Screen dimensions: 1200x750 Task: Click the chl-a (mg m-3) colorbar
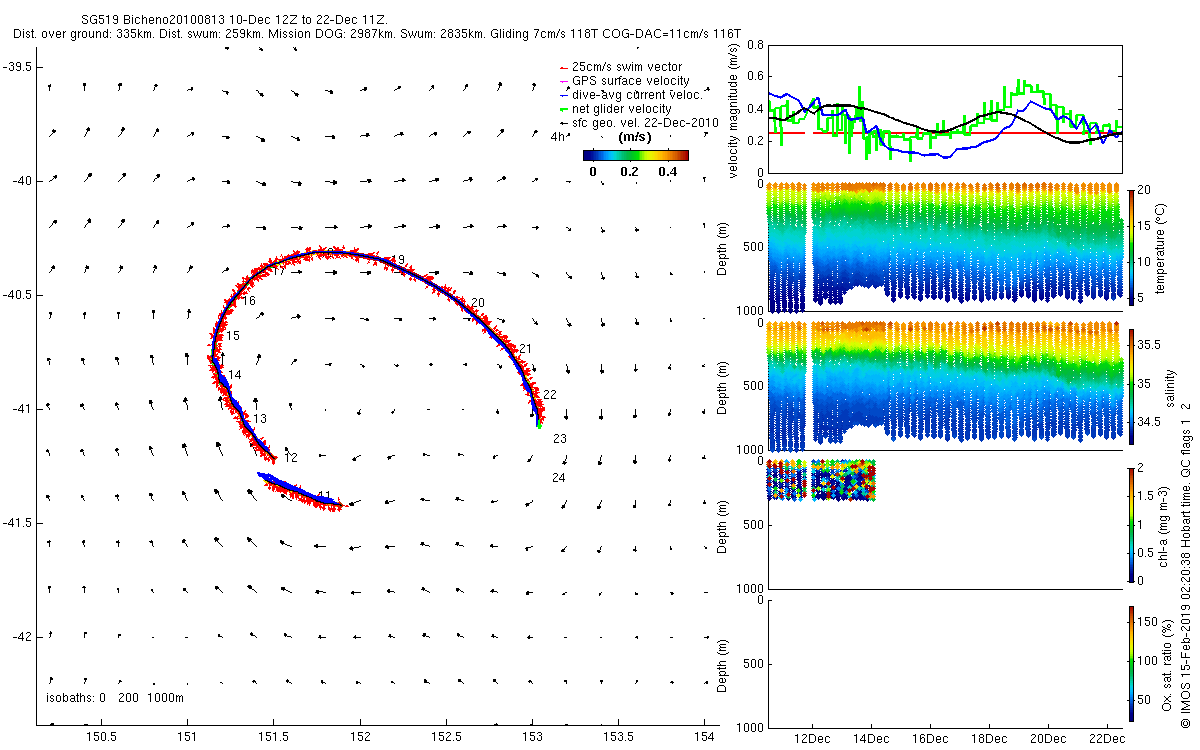tap(1131, 524)
